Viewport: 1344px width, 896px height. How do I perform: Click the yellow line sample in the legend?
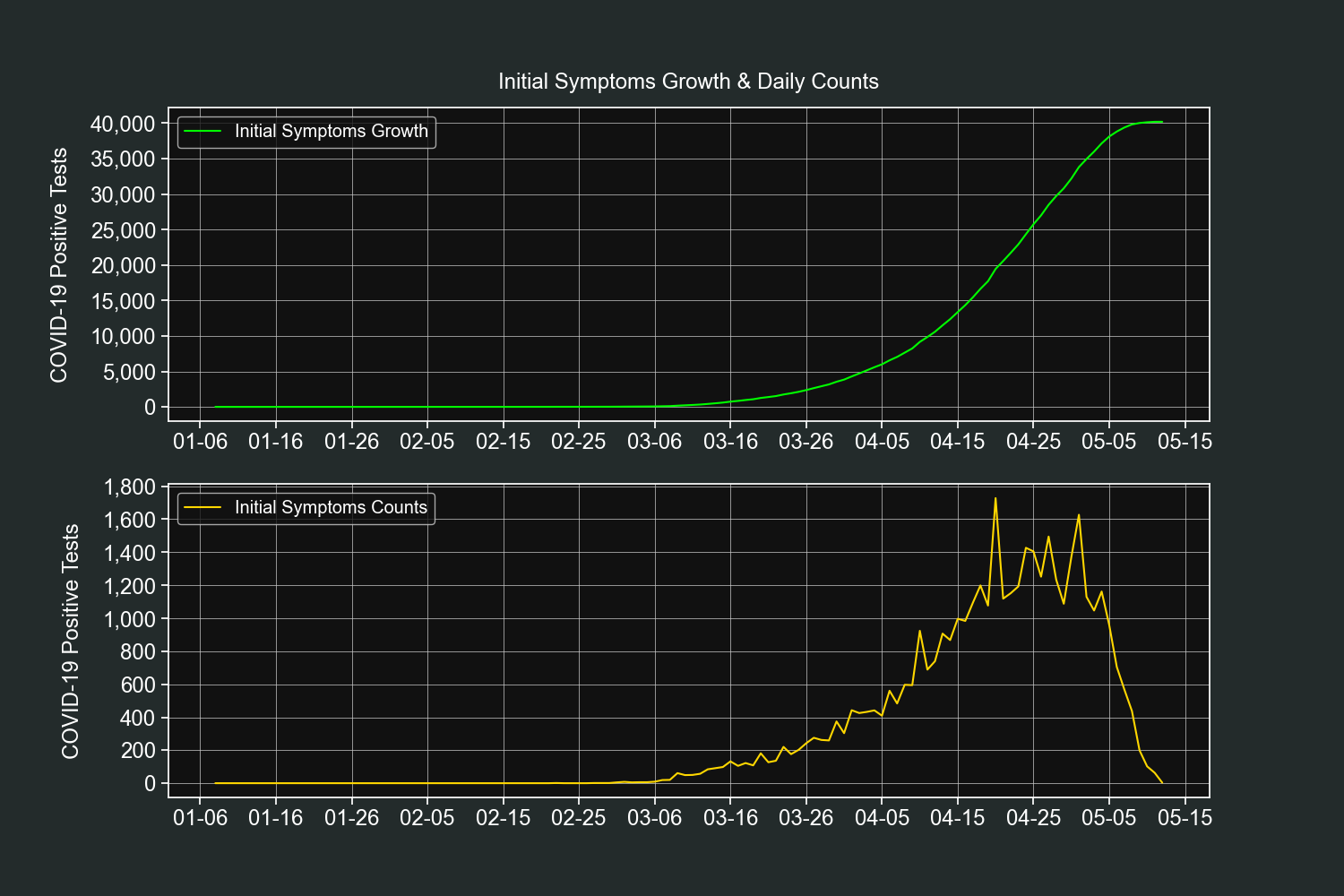click(202, 508)
